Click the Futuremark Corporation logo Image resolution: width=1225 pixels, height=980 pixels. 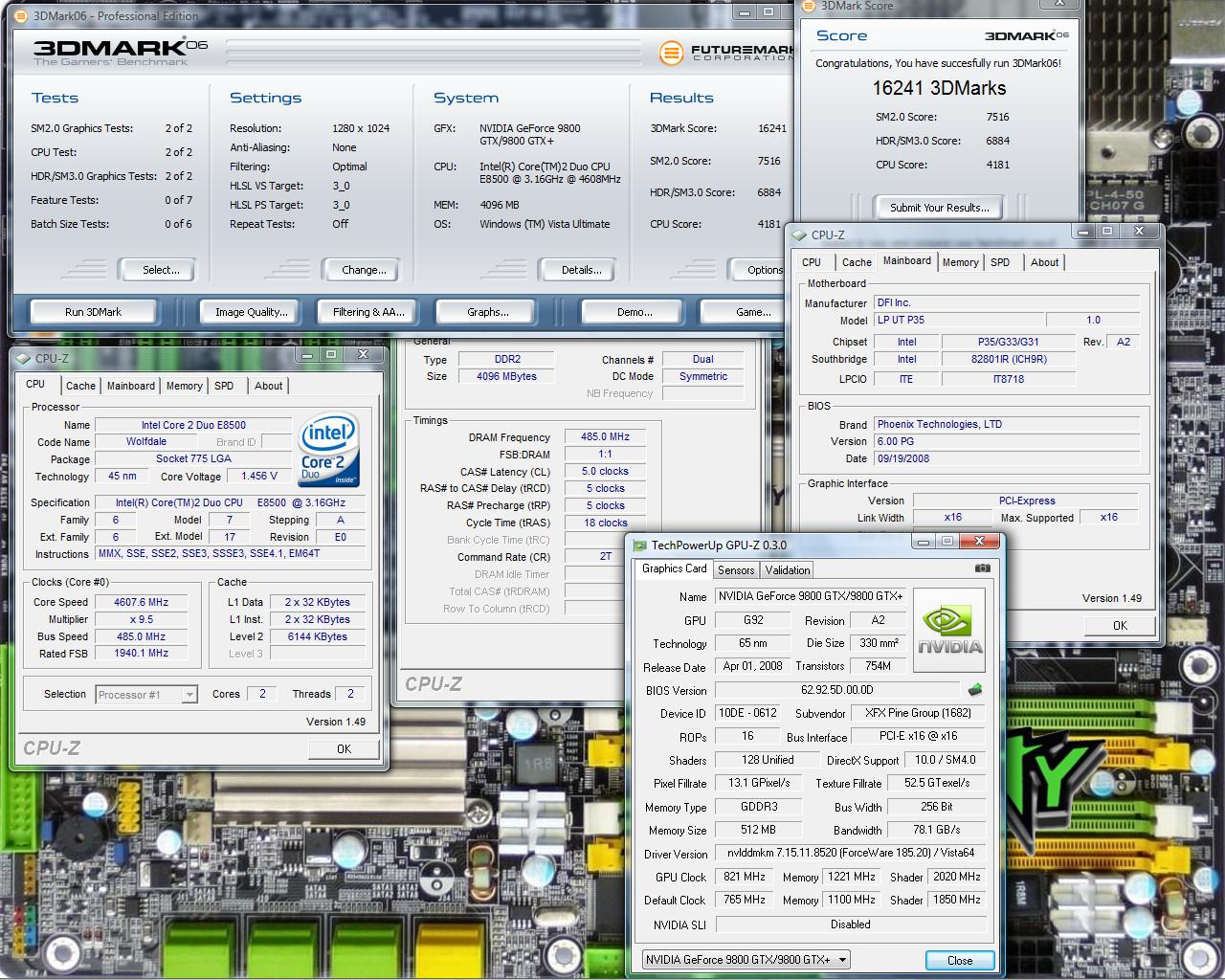[727, 52]
